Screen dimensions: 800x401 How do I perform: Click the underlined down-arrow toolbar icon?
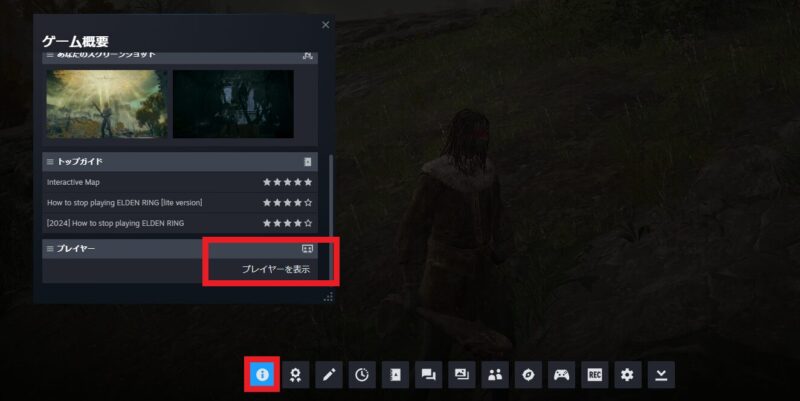(x=661, y=375)
